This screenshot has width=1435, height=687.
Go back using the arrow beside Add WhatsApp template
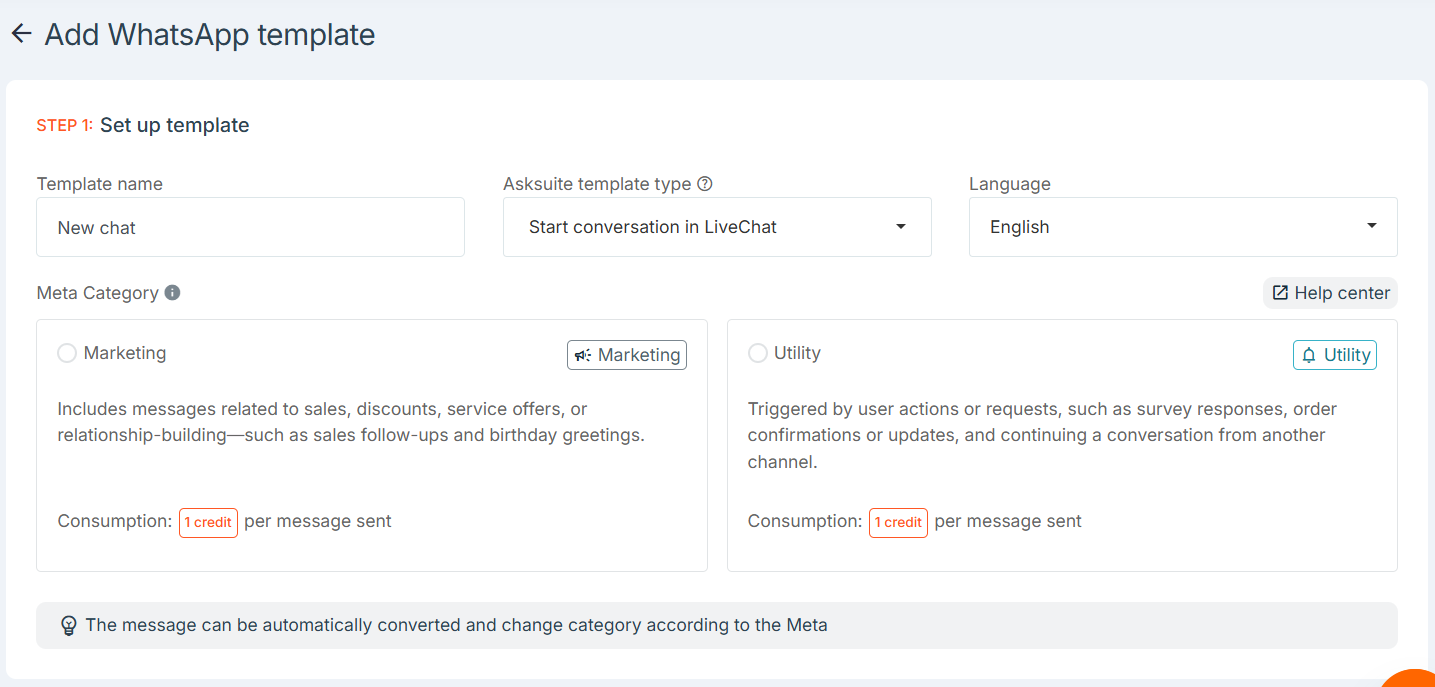click(x=21, y=34)
